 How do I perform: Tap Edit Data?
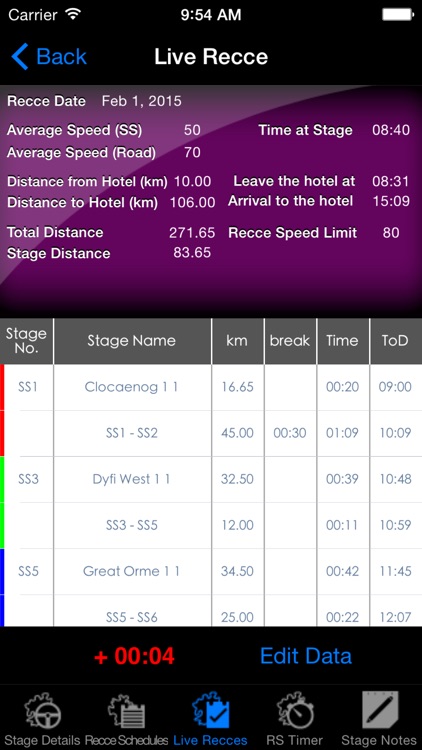(x=306, y=656)
